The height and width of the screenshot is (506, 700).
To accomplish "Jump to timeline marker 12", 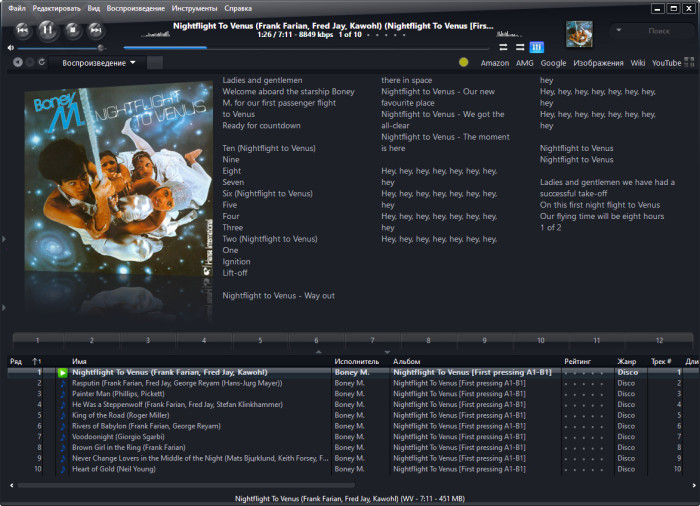I will point(659,340).
